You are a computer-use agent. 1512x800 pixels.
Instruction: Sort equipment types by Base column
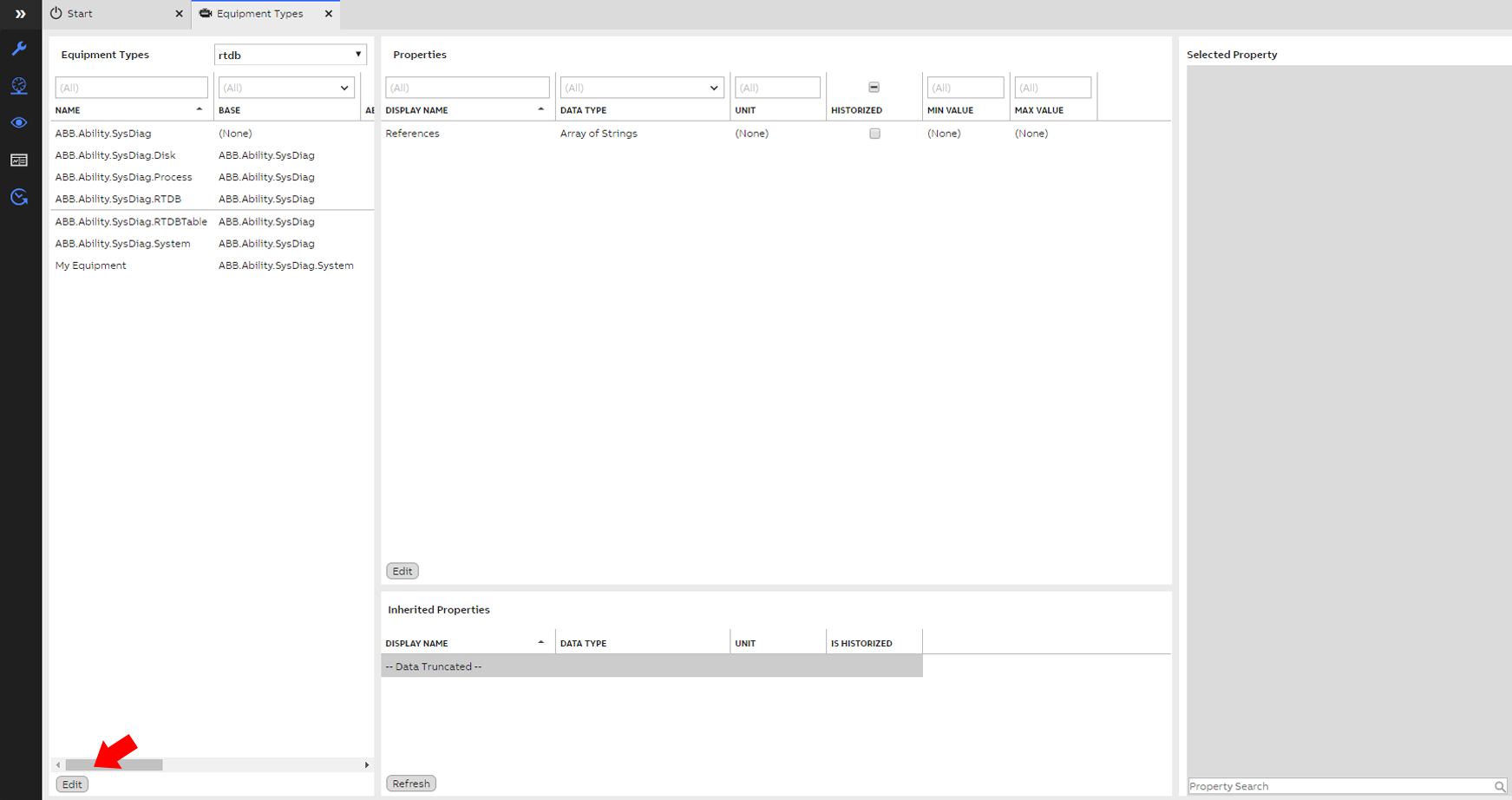click(x=230, y=110)
